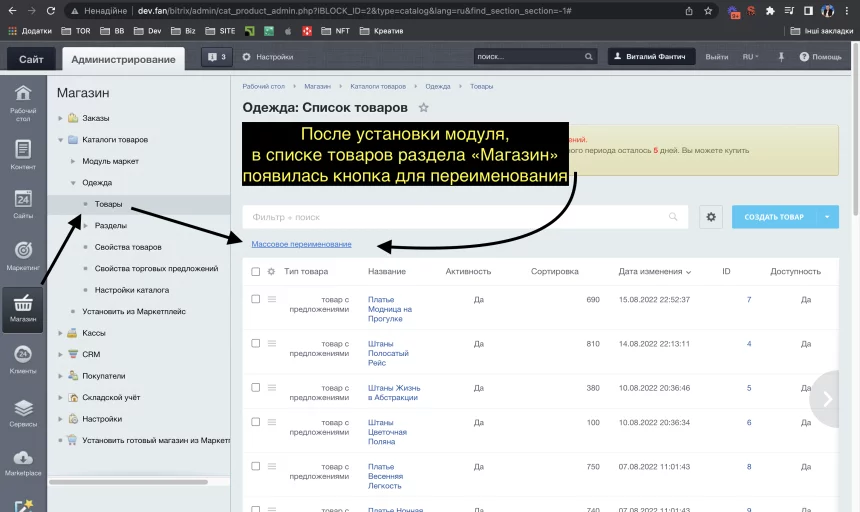Add page to favorites with star icon
The image size is (860, 512).
pos(424,108)
